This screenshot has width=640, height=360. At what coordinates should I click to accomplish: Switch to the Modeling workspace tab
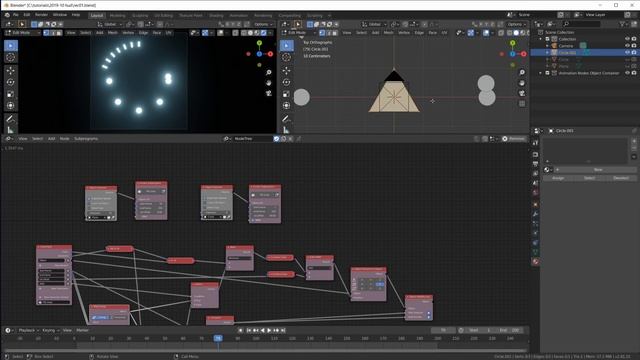tap(118, 16)
